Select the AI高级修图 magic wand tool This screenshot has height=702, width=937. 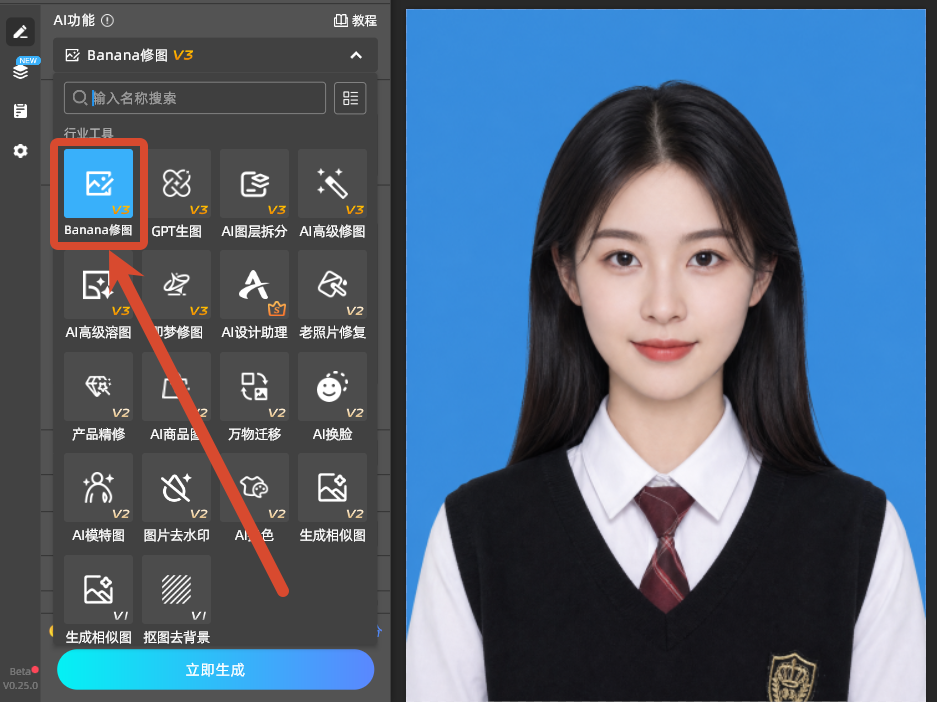(332, 183)
